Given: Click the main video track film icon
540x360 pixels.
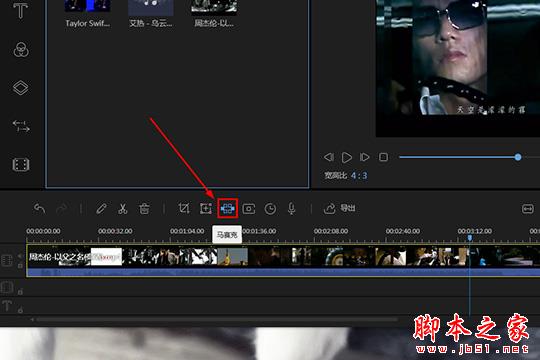Looking at the screenshot, I should coord(7,260).
